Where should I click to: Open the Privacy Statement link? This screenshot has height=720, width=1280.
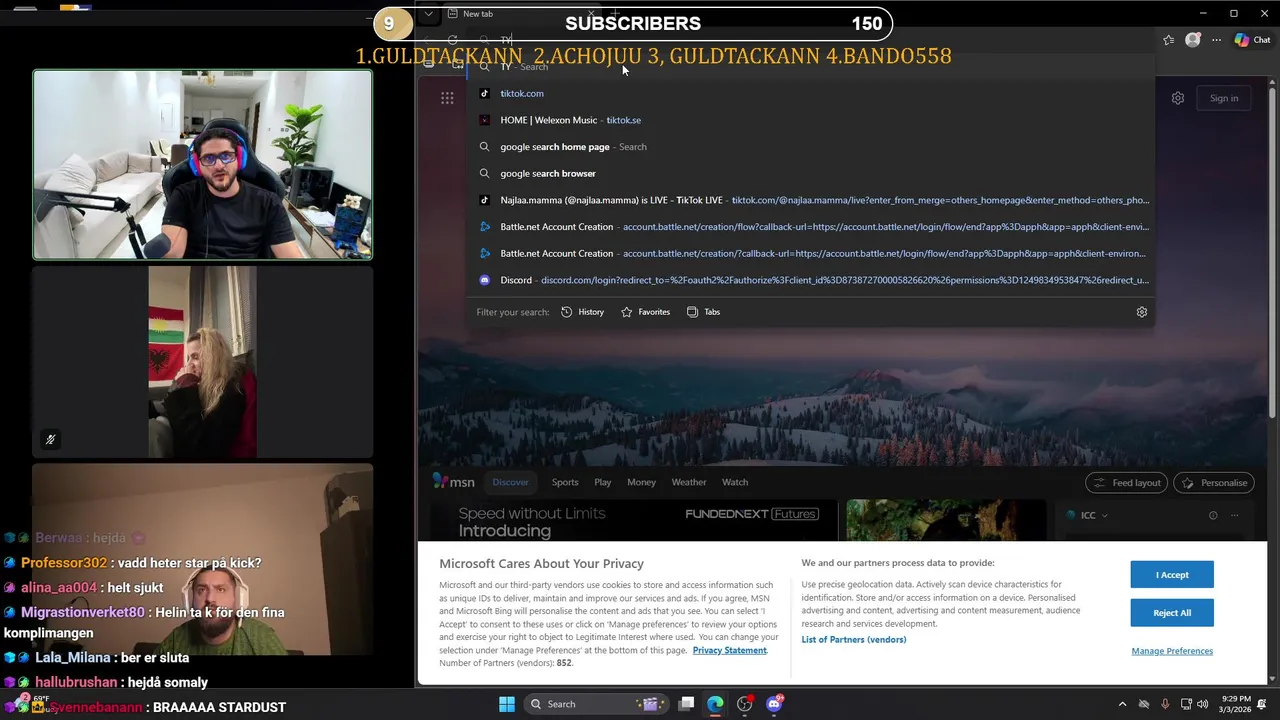[x=729, y=650]
